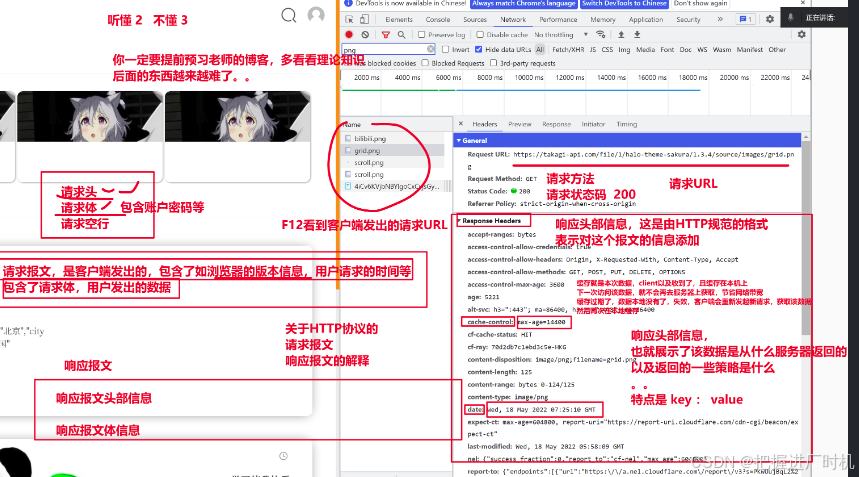
Task: Click the microphone icon in speaking overlay
Action: (x=790, y=18)
